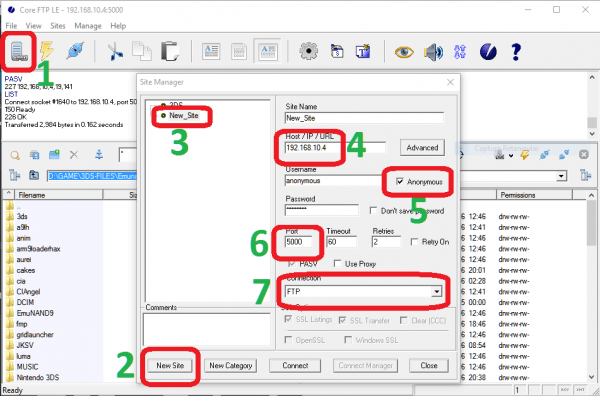Enable the Retry On checkbox
600x396 pixels.
tap(414, 242)
